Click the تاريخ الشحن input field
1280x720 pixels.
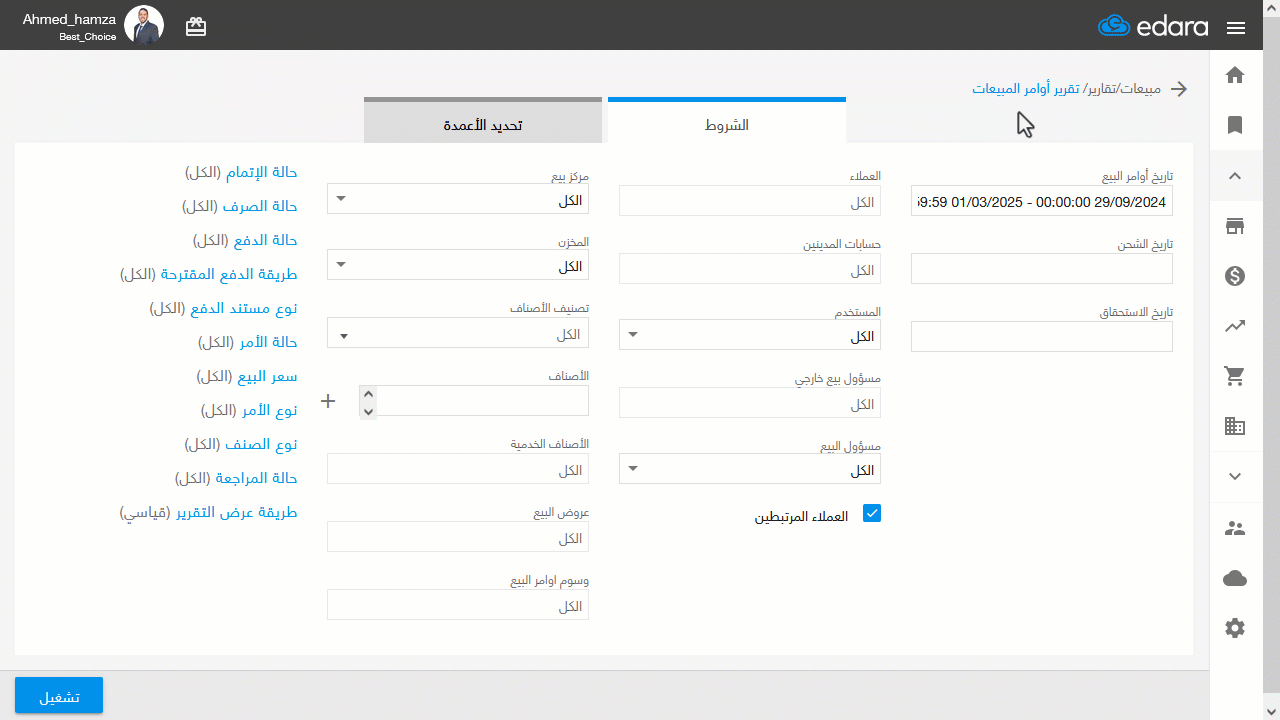click(1042, 269)
